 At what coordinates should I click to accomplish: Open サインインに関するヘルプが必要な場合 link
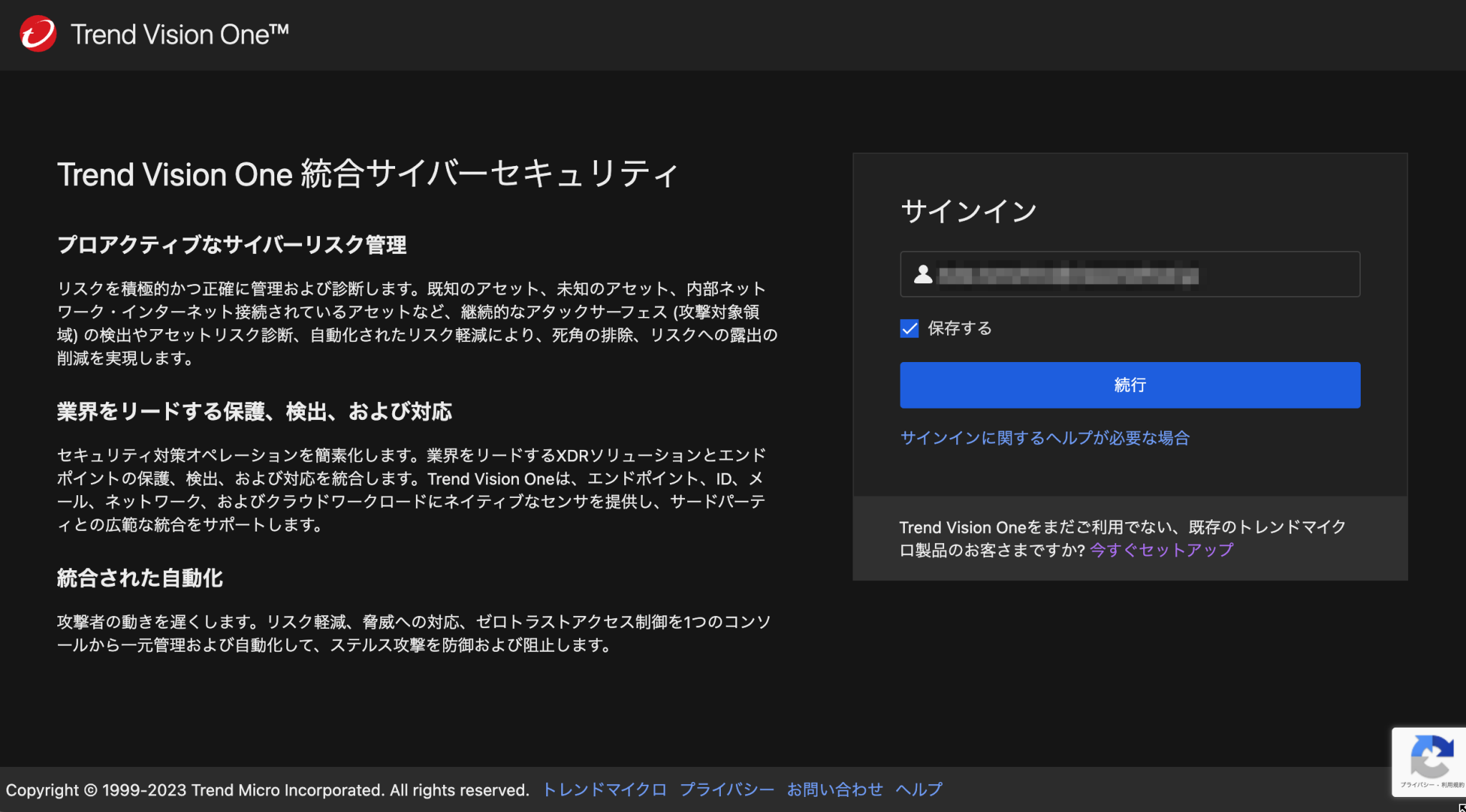tap(1044, 438)
